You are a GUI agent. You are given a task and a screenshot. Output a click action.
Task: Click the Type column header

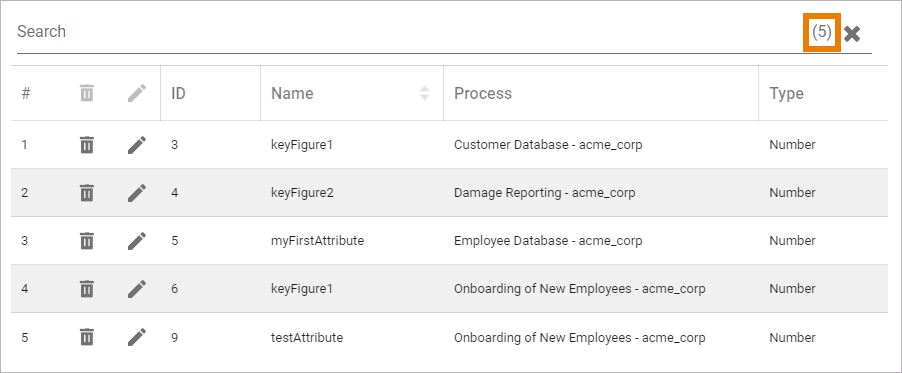[x=786, y=93]
